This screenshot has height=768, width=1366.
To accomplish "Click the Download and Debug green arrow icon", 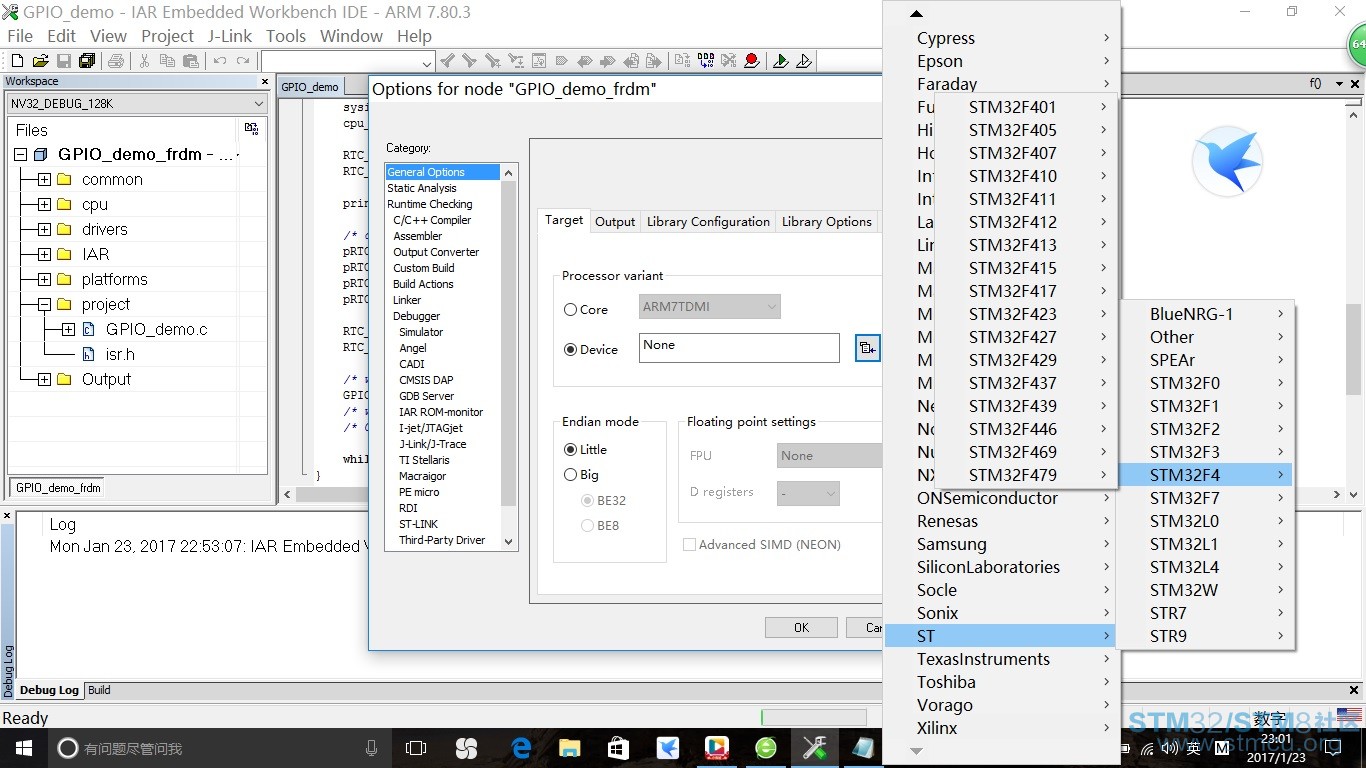I will pyautogui.click(x=781, y=61).
